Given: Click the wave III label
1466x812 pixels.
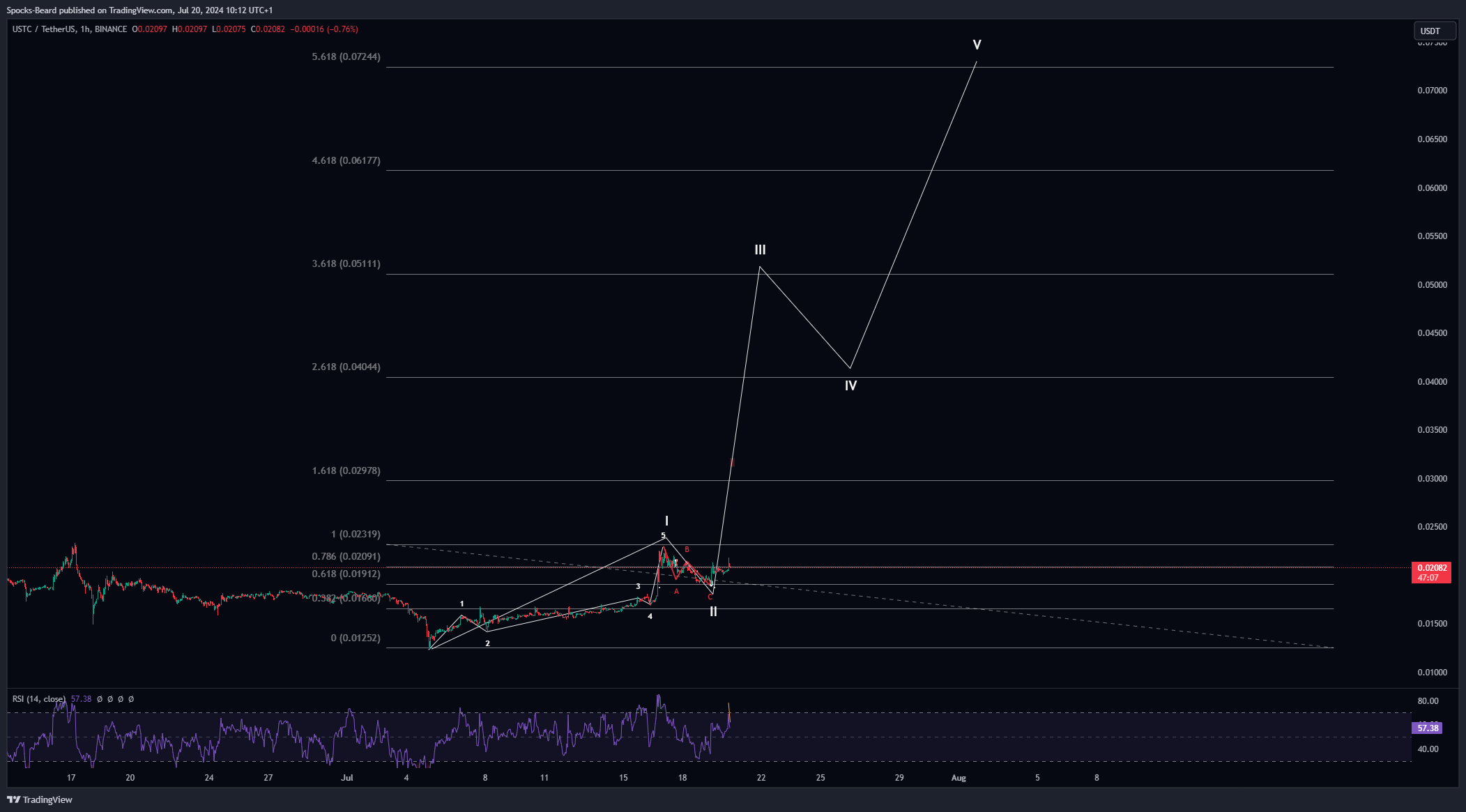Looking at the screenshot, I should [760, 250].
